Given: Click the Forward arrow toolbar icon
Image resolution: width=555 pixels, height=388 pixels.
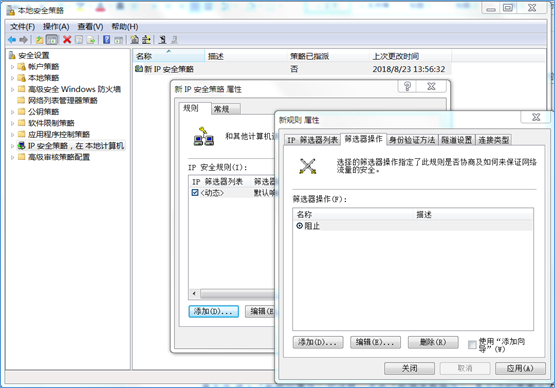Looking at the screenshot, I should tap(23, 40).
